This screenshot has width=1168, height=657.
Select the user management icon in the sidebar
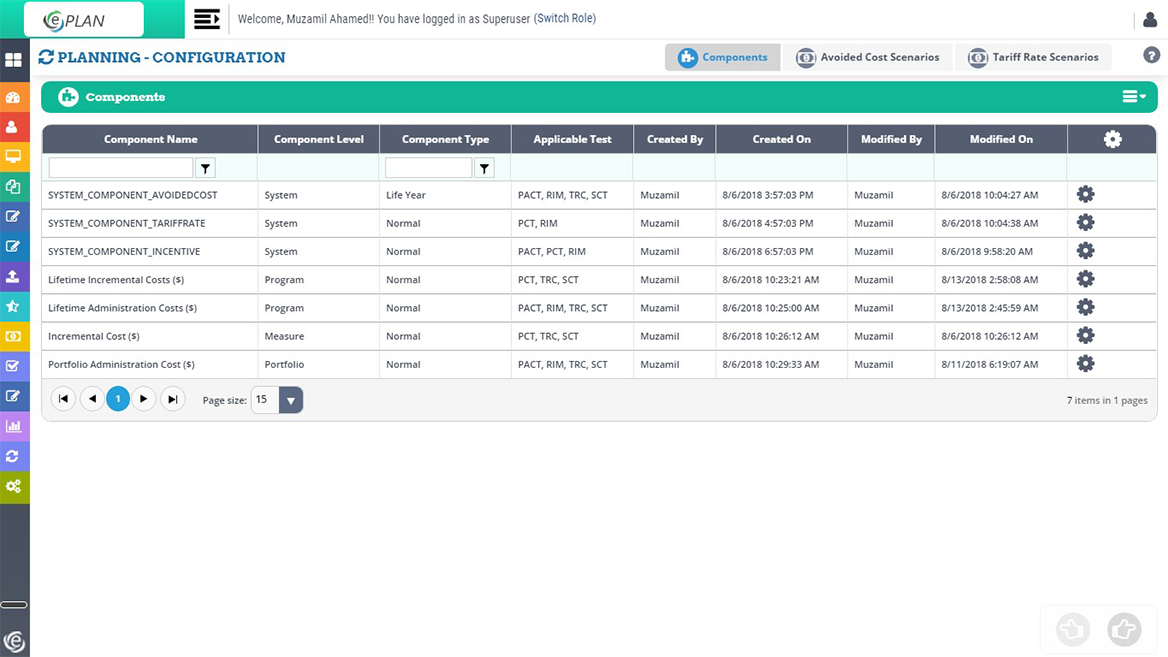pos(14,126)
